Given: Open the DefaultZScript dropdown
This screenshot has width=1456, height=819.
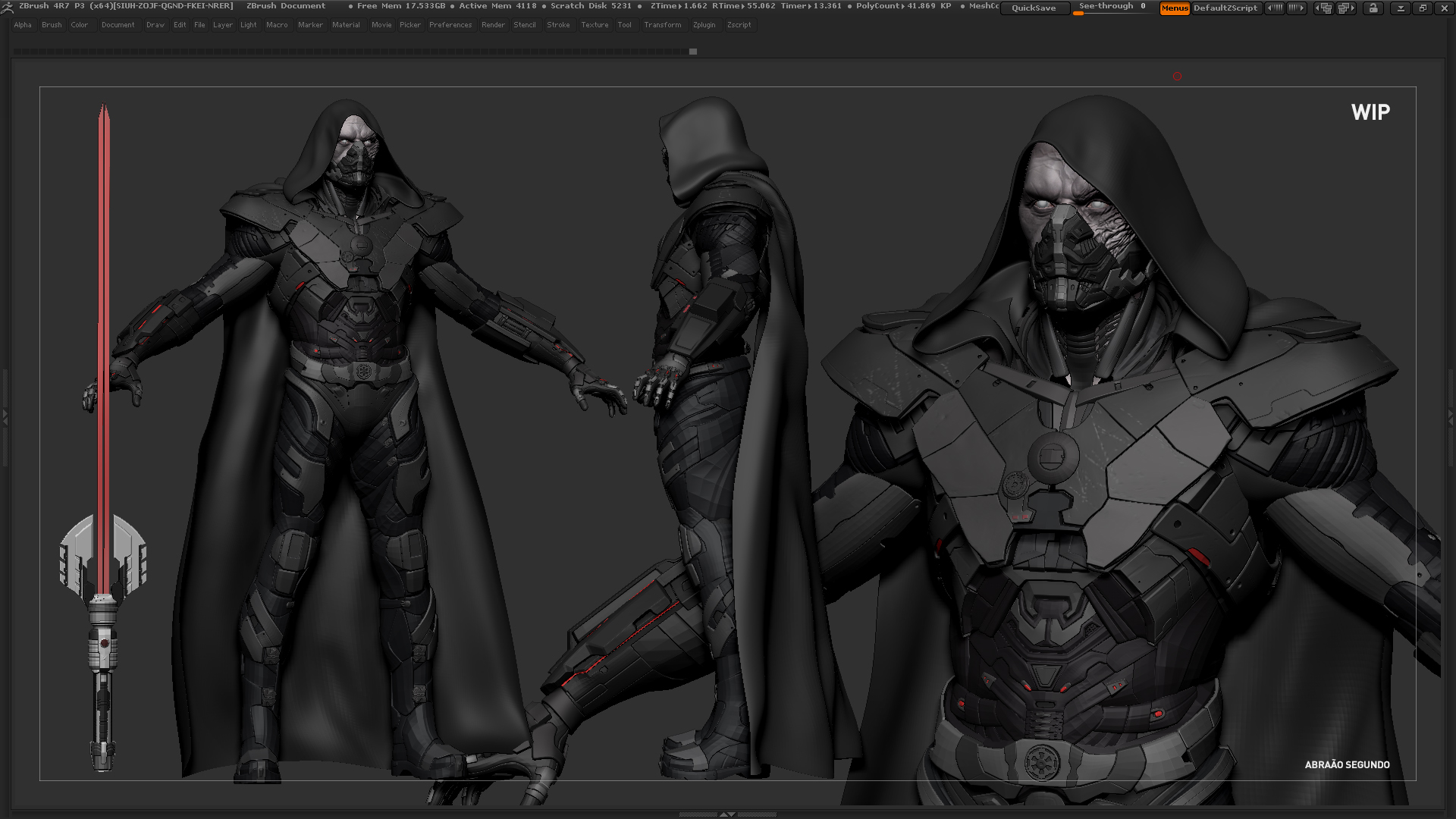Looking at the screenshot, I should 1226,8.
